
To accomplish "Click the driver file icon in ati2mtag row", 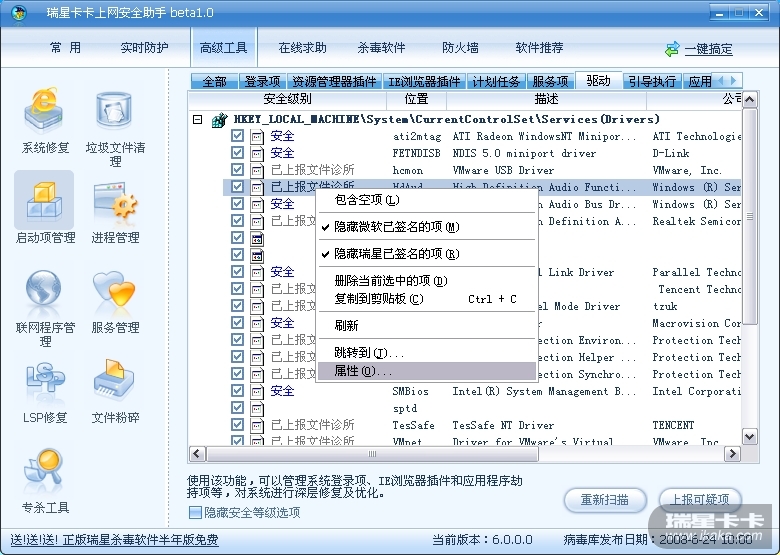I will [257, 136].
